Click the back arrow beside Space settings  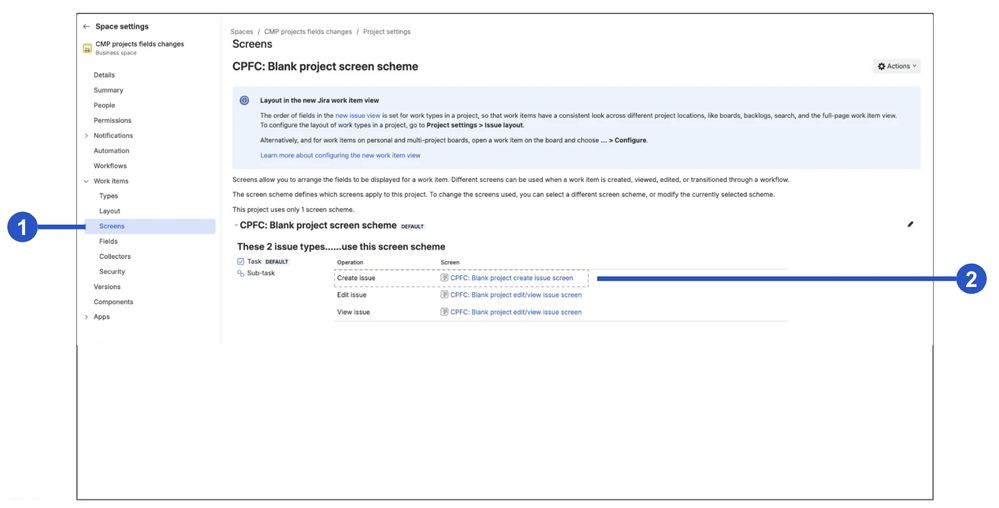point(87,27)
